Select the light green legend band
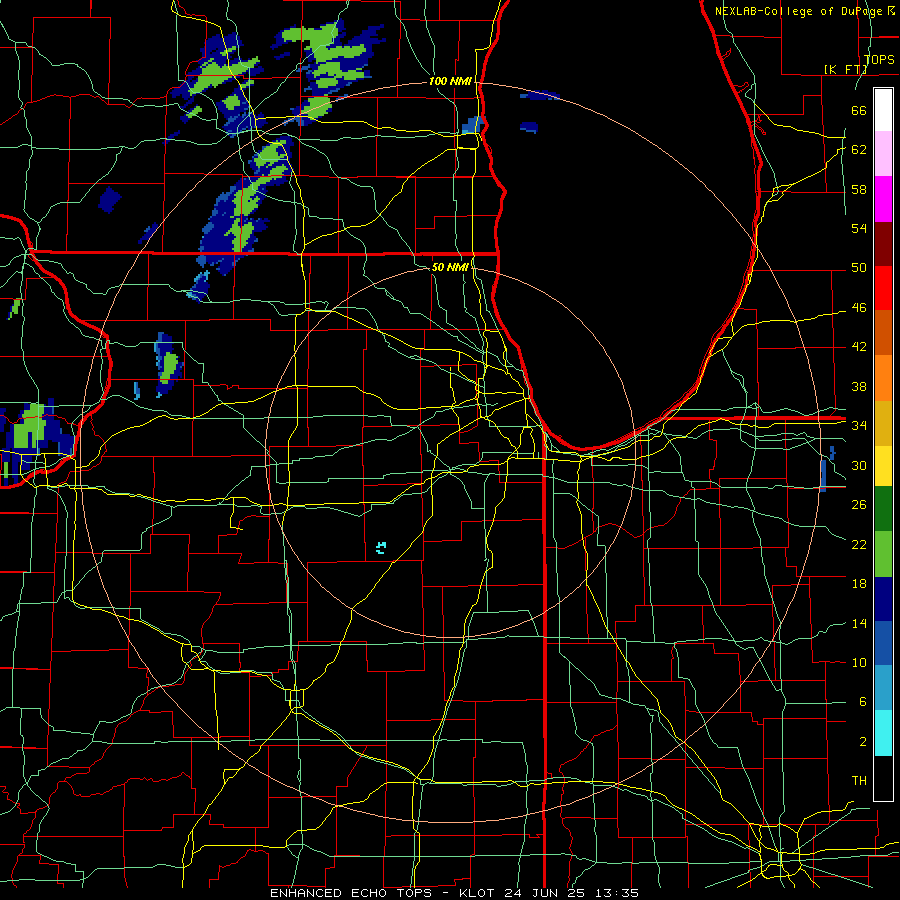This screenshot has height=900, width=900. [x=883, y=554]
